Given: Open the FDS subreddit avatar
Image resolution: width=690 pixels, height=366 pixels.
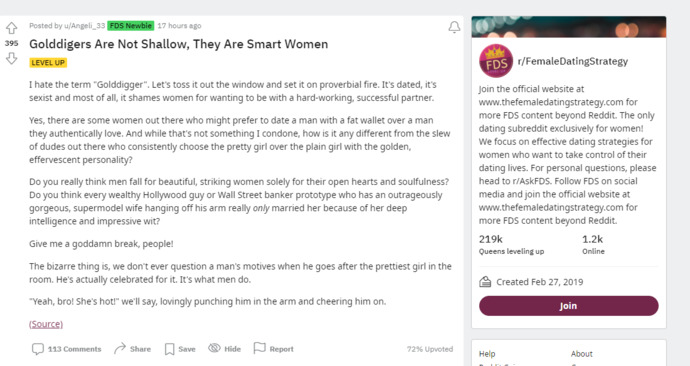Looking at the screenshot, I should (496, 61).
